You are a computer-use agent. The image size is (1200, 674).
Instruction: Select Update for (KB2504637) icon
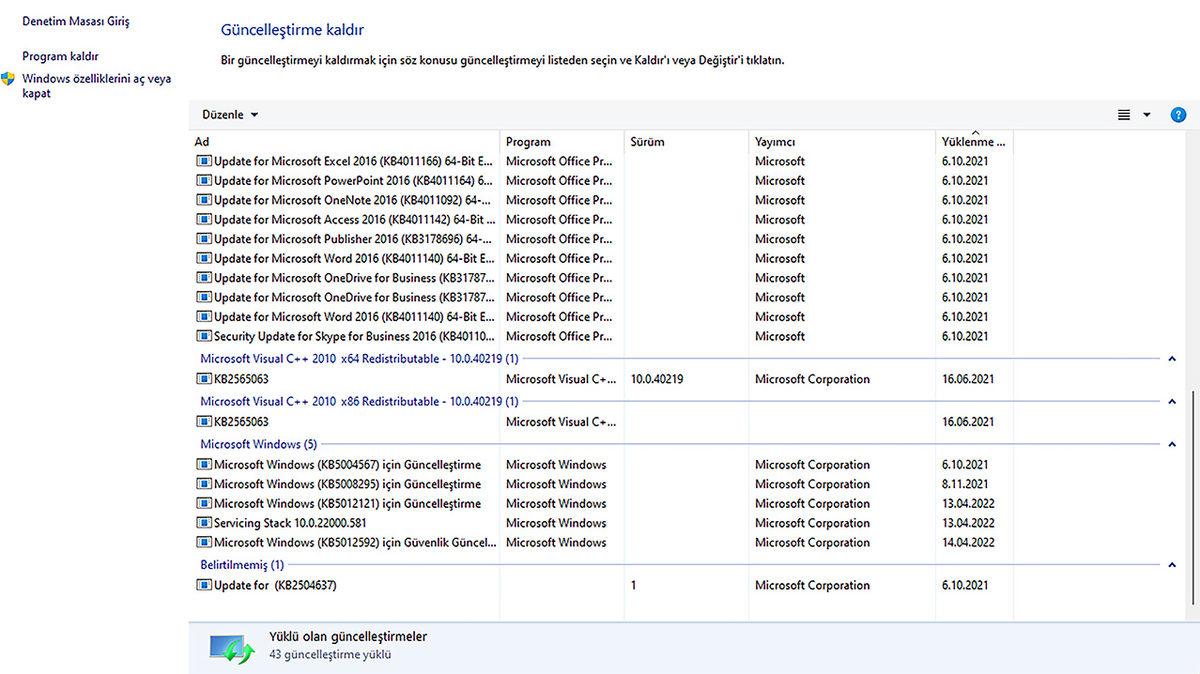pyautogui.click(x=203, y=585)
